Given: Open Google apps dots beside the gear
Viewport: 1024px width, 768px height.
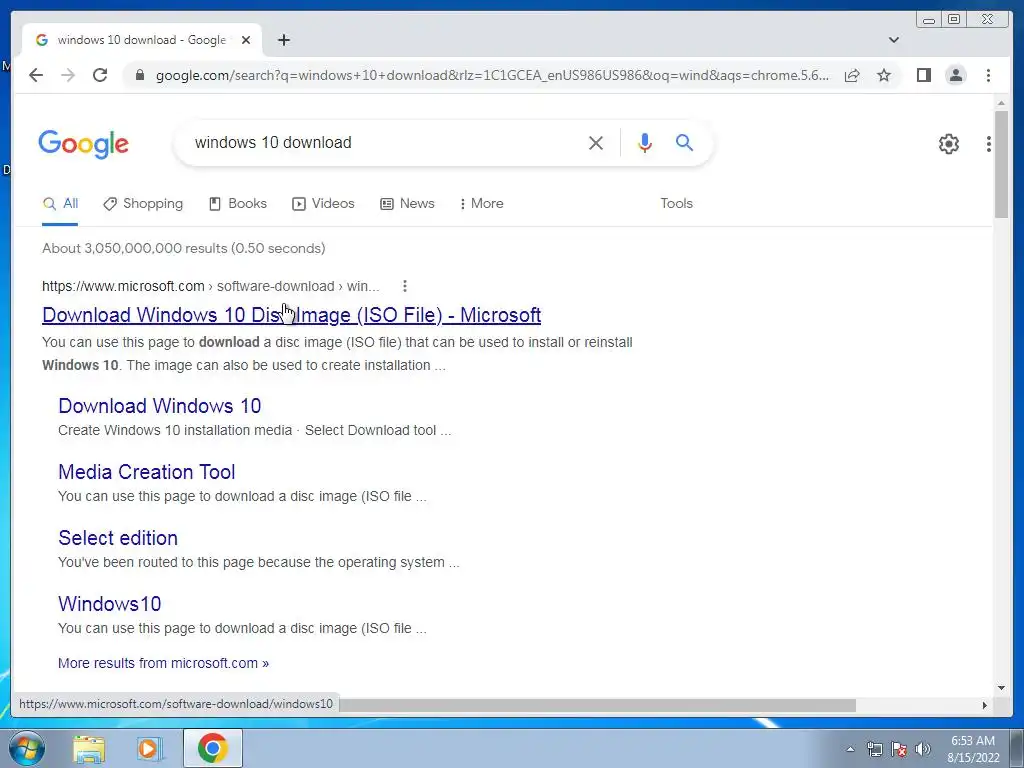Looking at the screenshot, I should [989, 144].
